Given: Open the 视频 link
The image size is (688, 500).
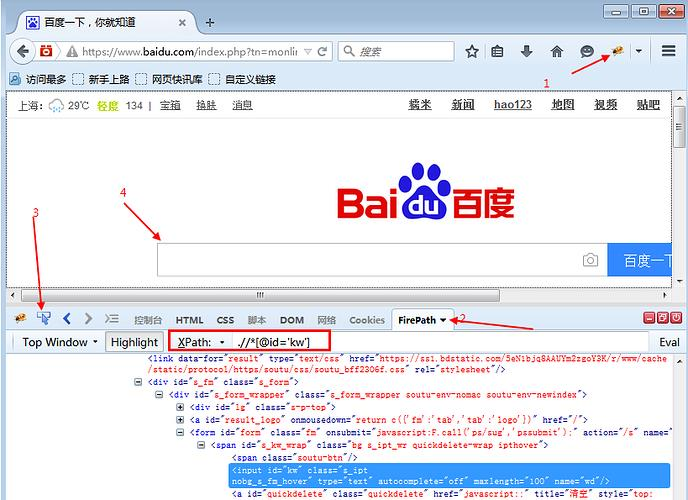Looking at the screenshot, I should pyautogui.click(x=606, y=105).
